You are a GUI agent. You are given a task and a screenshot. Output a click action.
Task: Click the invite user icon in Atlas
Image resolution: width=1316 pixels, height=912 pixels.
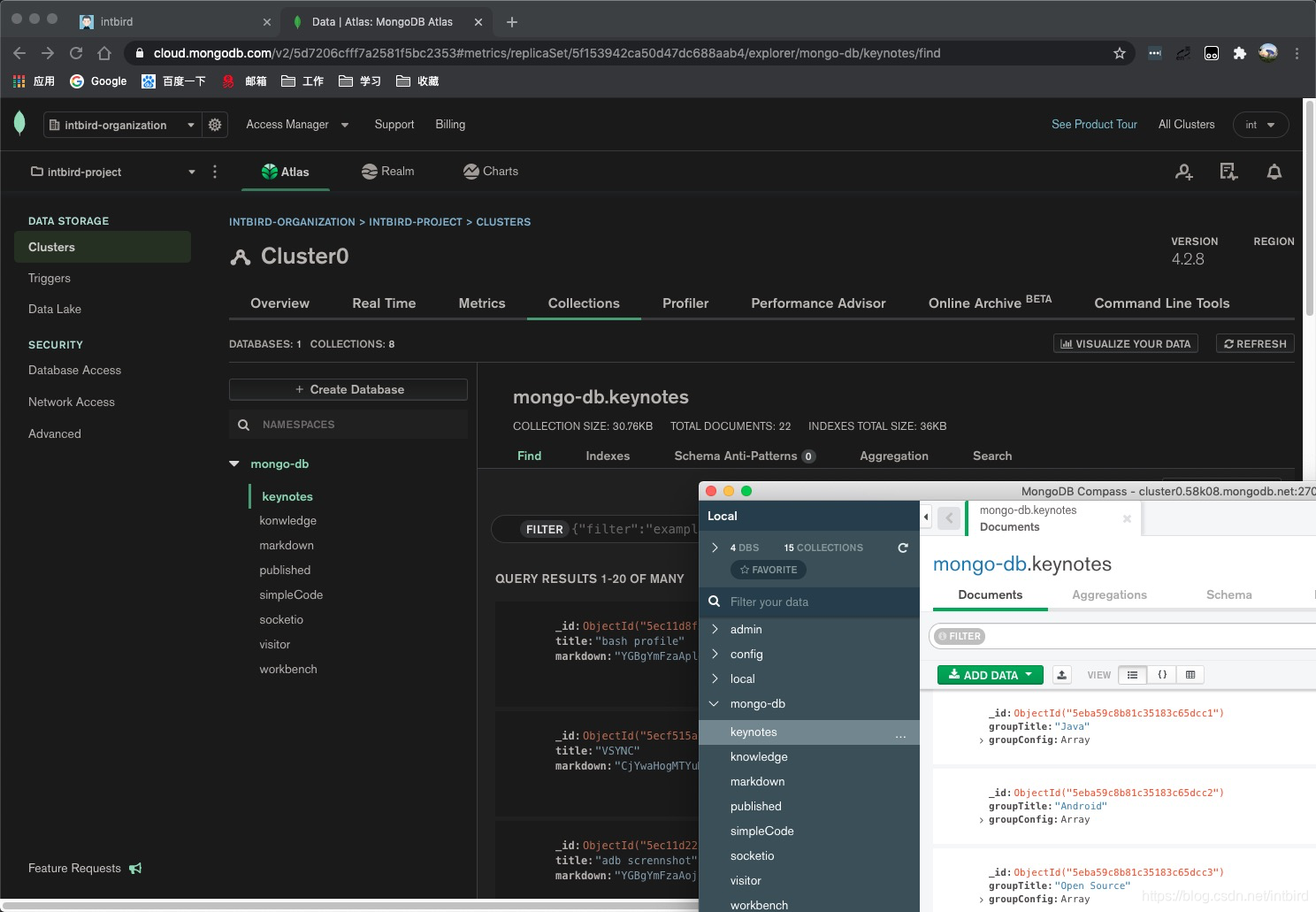coord(1184,172)
